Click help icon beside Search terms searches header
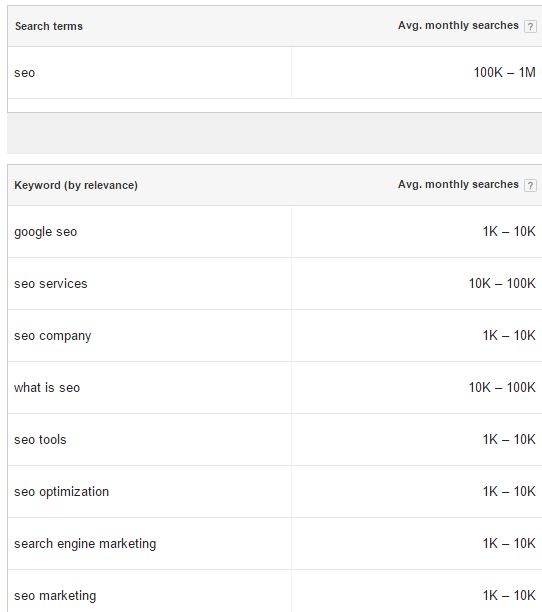542x612 pixels. click(x=530, y=27)
